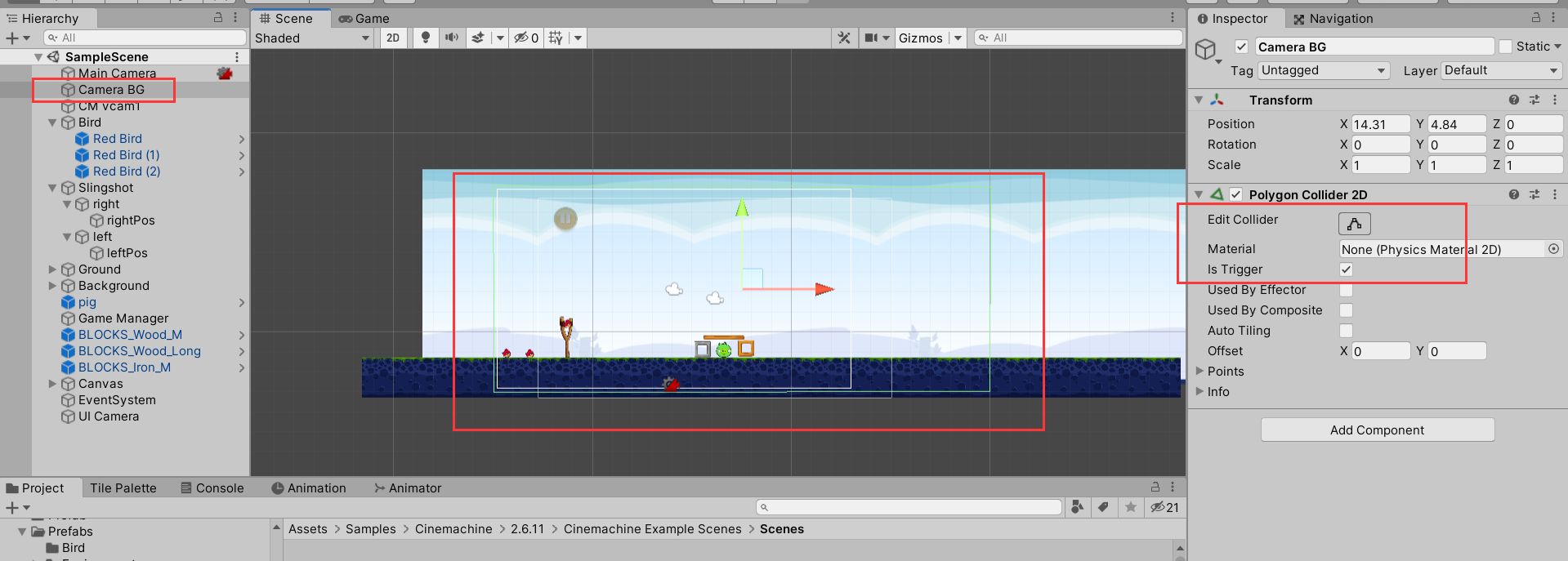Screen dimensions: 1568x561
Task: Select Main Camera in Hierarchy
Action: tap(117, 73)
